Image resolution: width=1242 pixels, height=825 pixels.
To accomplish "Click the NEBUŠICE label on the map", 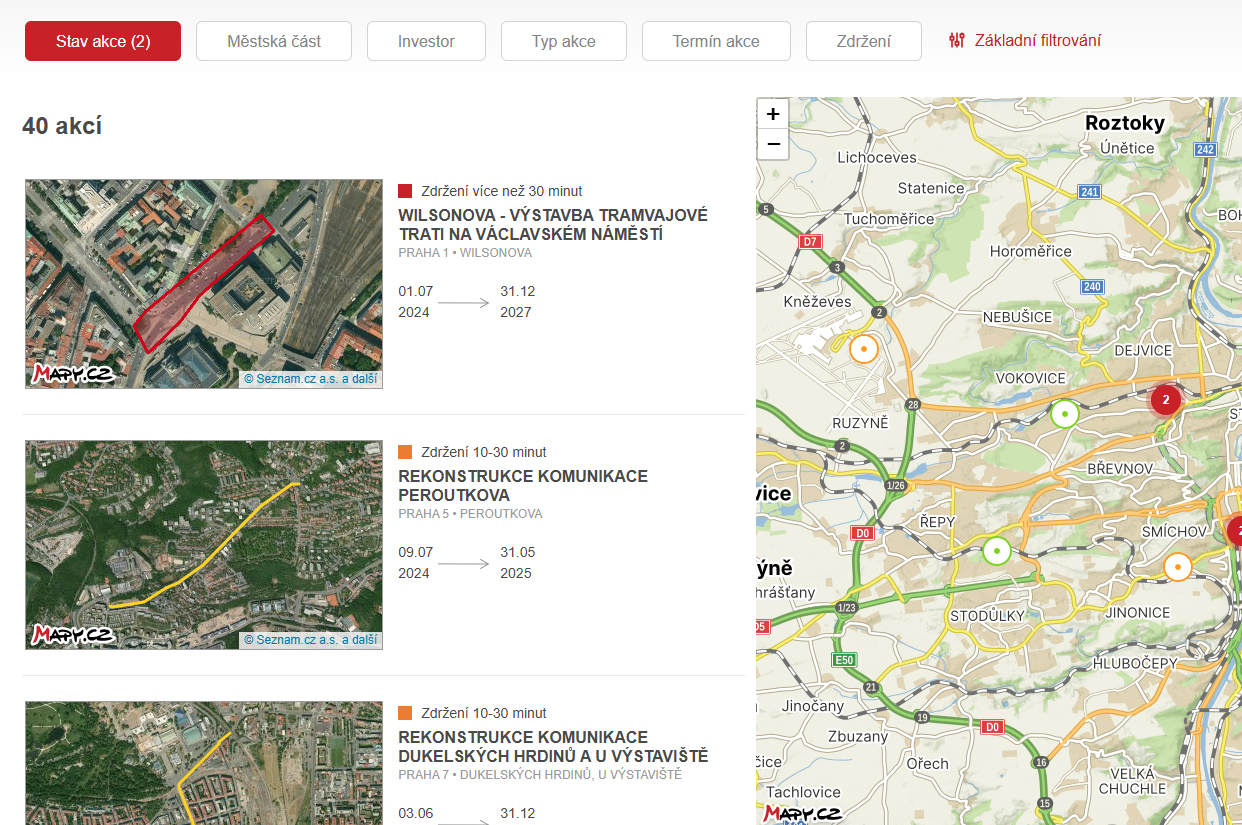I will tap(1017, 317).
